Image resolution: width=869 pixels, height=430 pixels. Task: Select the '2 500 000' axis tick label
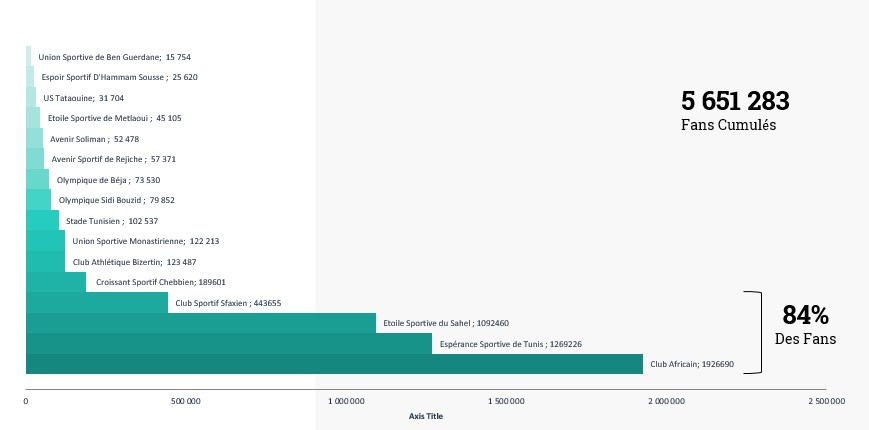[826, 401]
